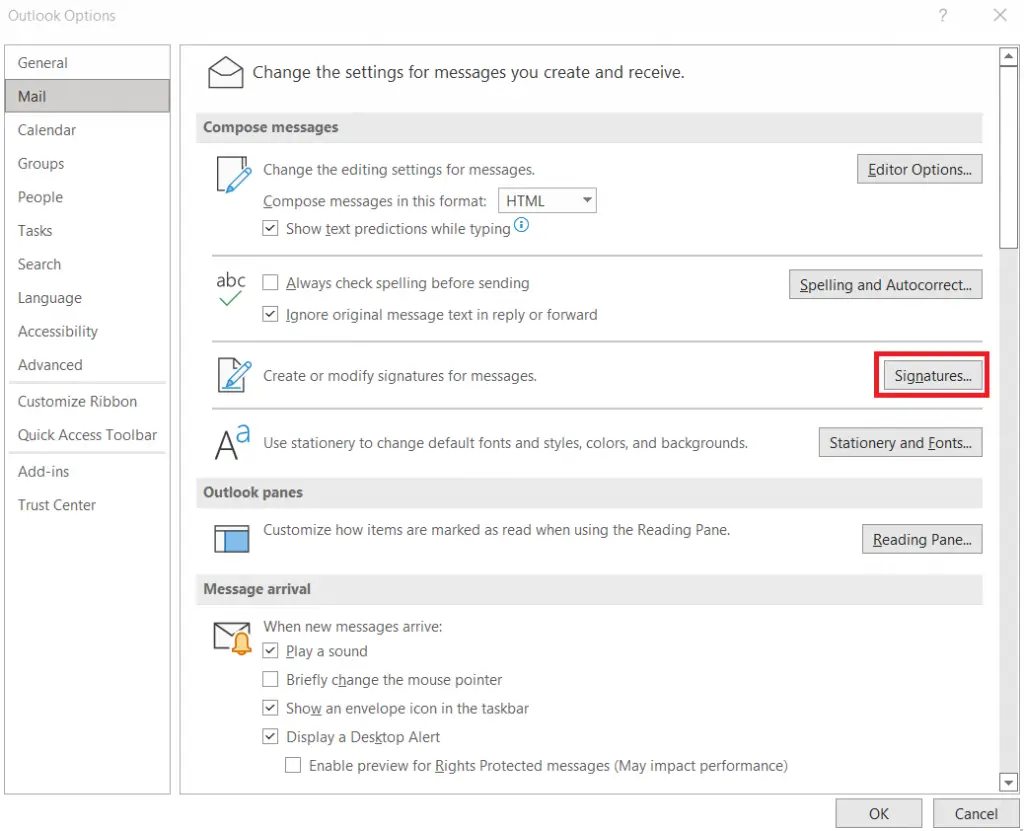The width and height of the screenshot is (1024, 831).
Task: Enable Briefly change the mouse pointer
Action: pos(270,679)
